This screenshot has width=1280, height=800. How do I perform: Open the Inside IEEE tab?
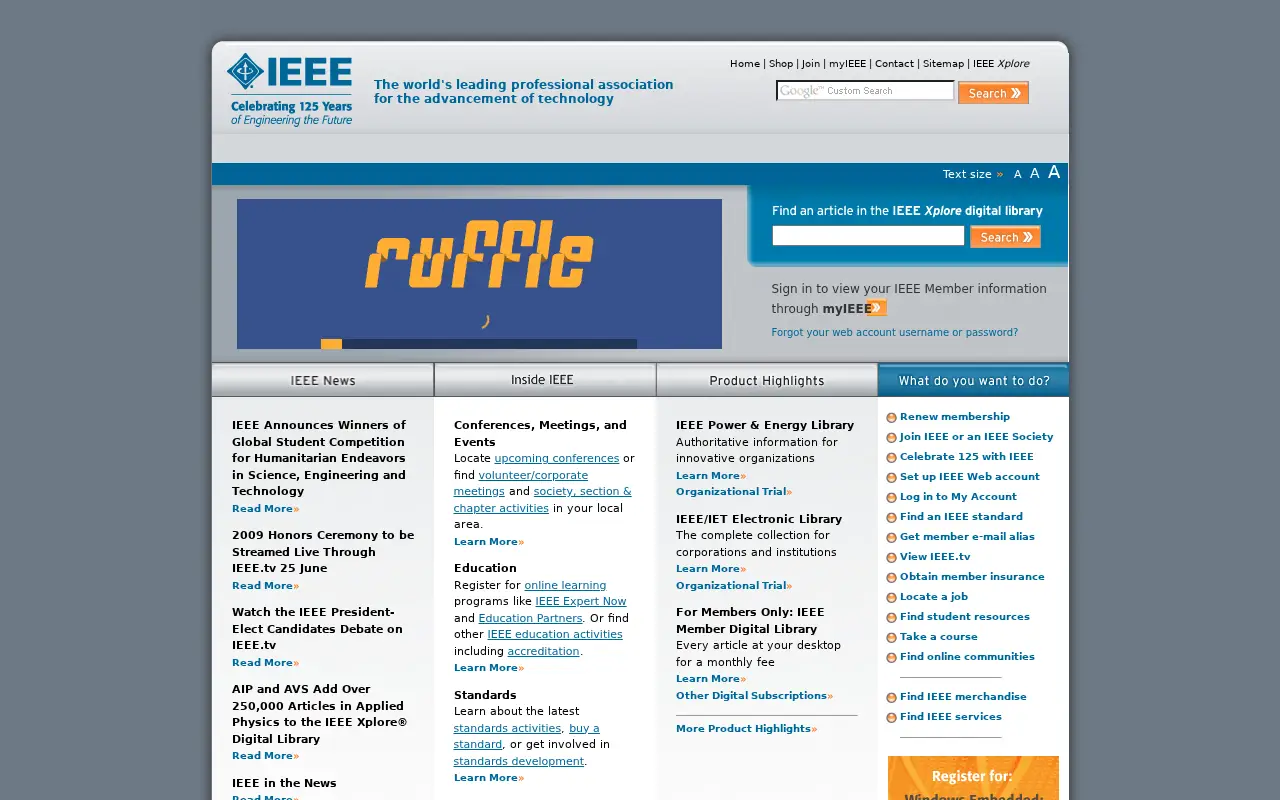(545, 380)
